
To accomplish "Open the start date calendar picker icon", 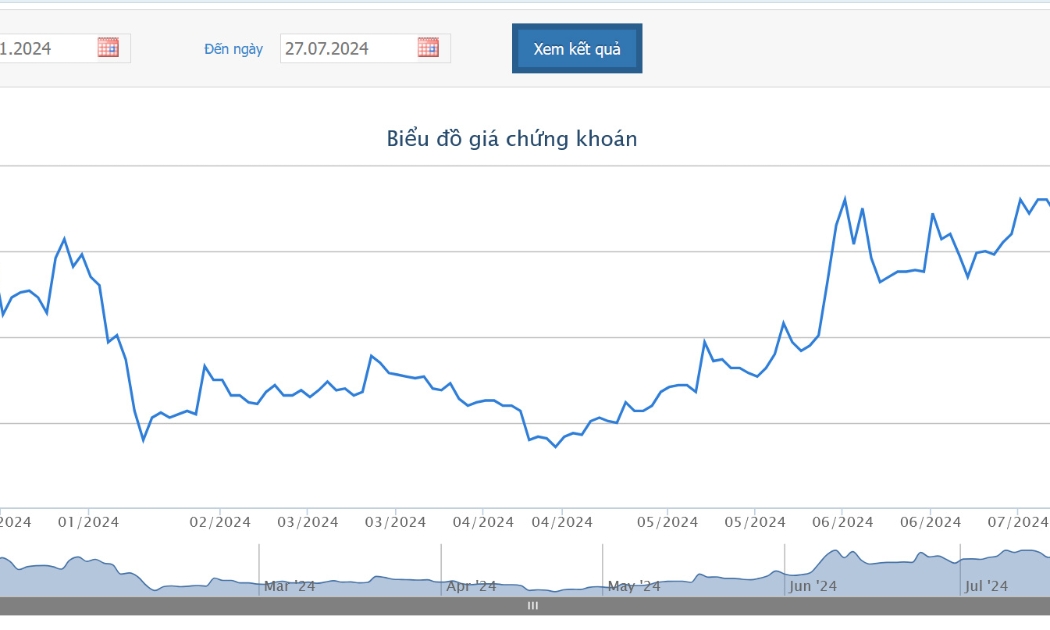I will point(108,48).
